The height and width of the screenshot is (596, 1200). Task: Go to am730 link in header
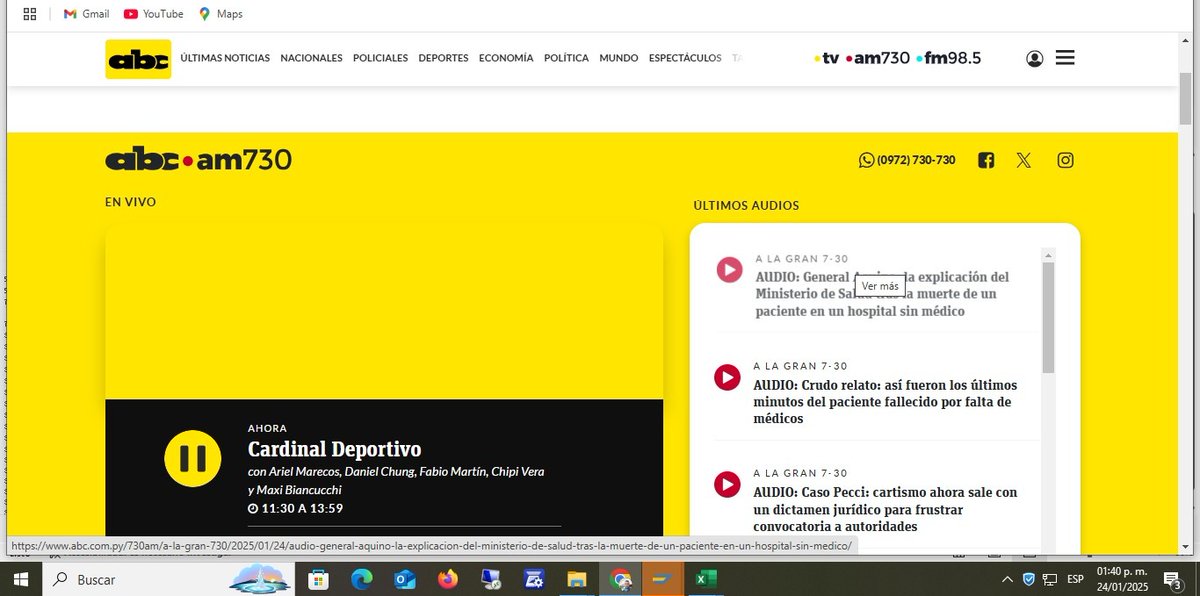[x=878, y=58]
